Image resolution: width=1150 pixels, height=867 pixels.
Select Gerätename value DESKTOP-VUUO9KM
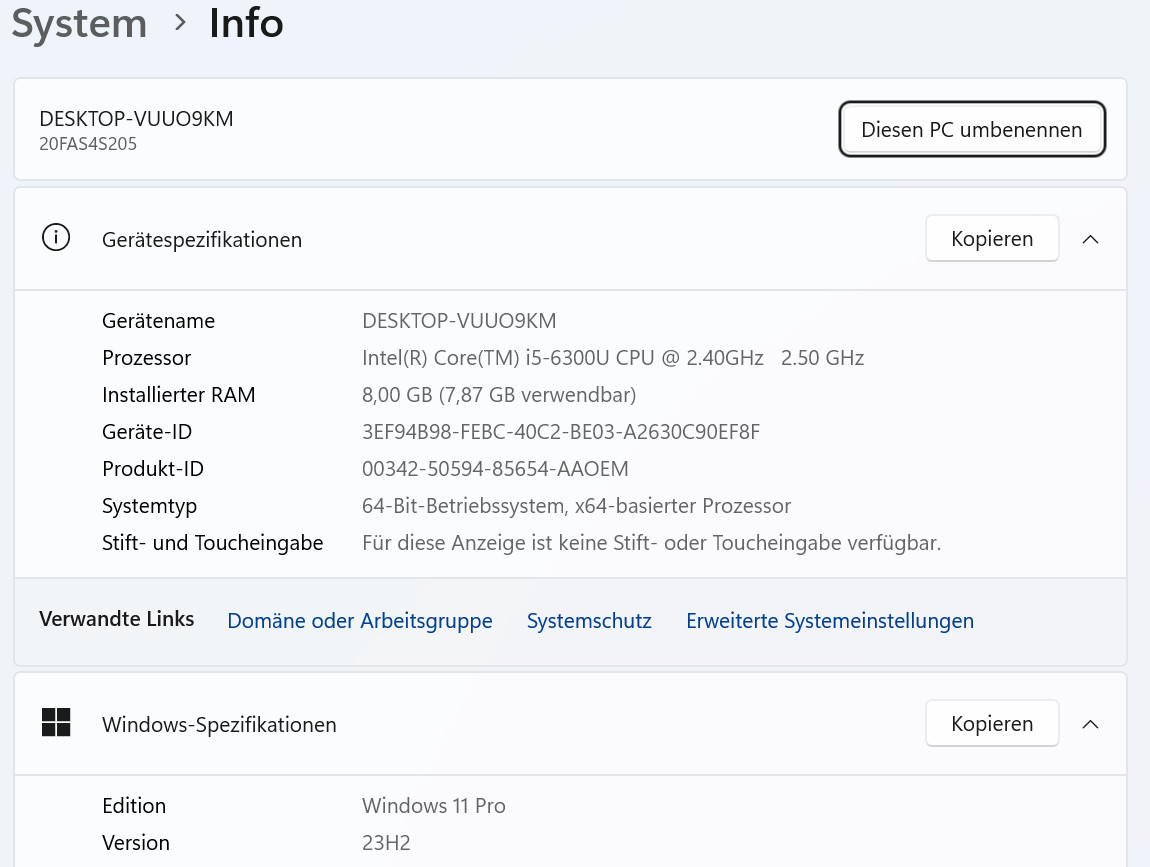pos(459,321)
